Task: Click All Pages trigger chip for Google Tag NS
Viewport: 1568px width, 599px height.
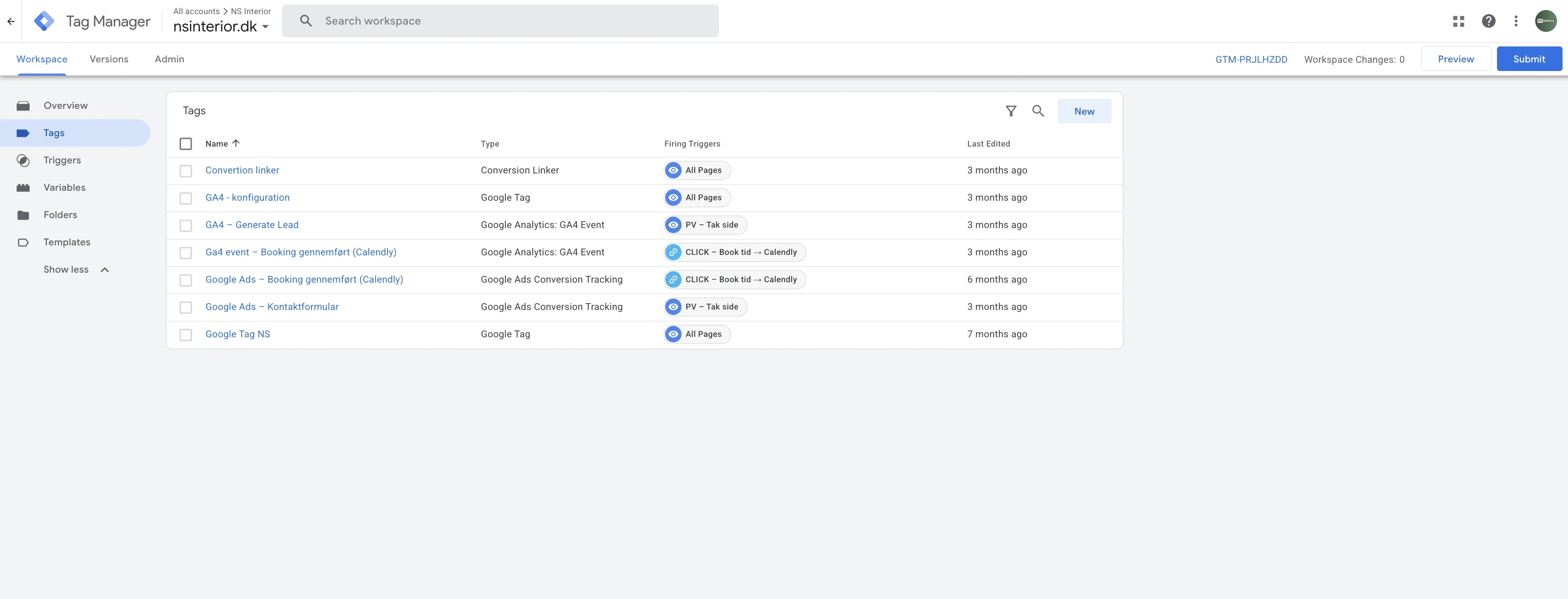Action: tap(697, 334)
